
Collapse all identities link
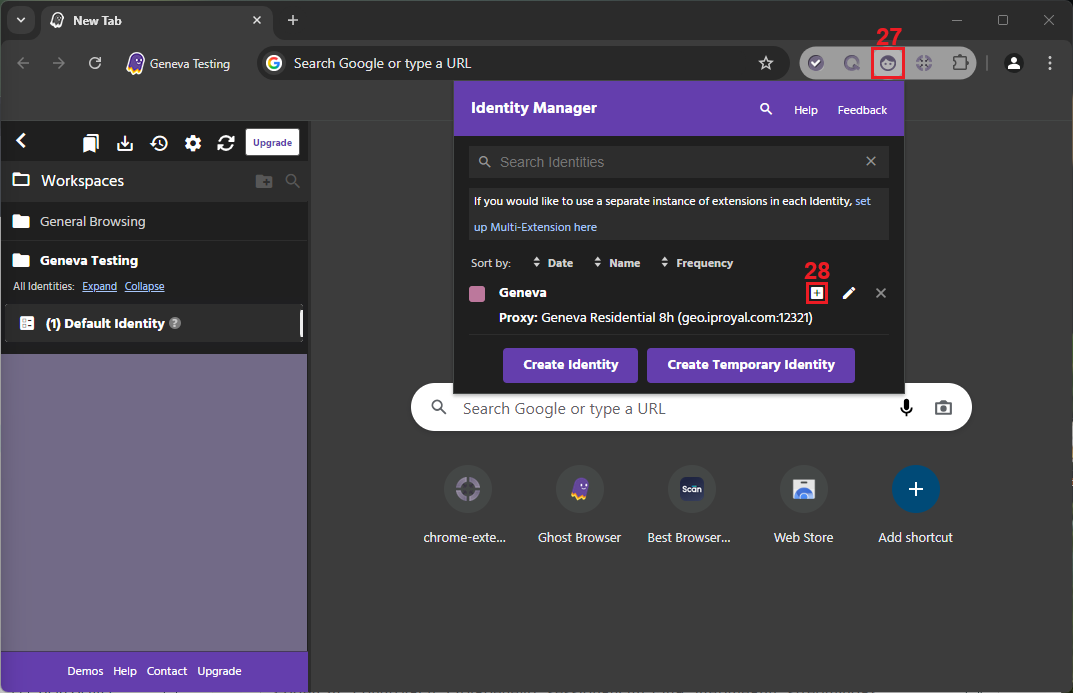(x=144, y=286)
